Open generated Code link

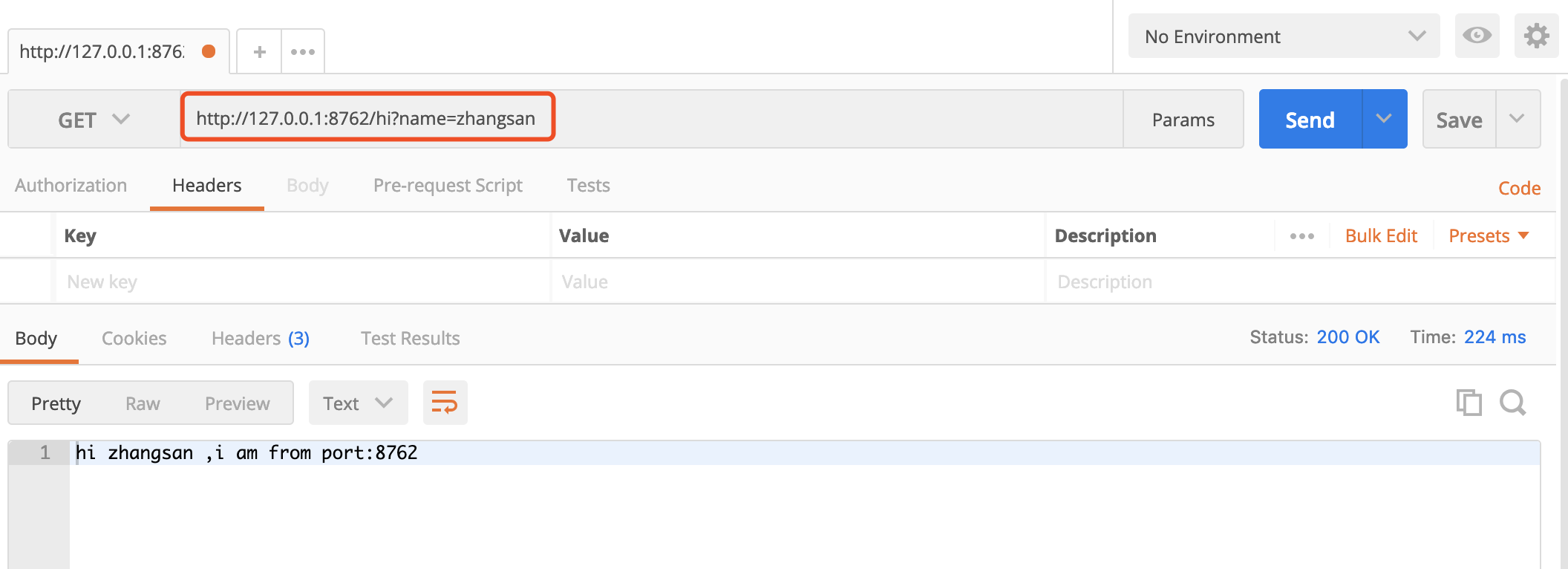pos(1519,188)
